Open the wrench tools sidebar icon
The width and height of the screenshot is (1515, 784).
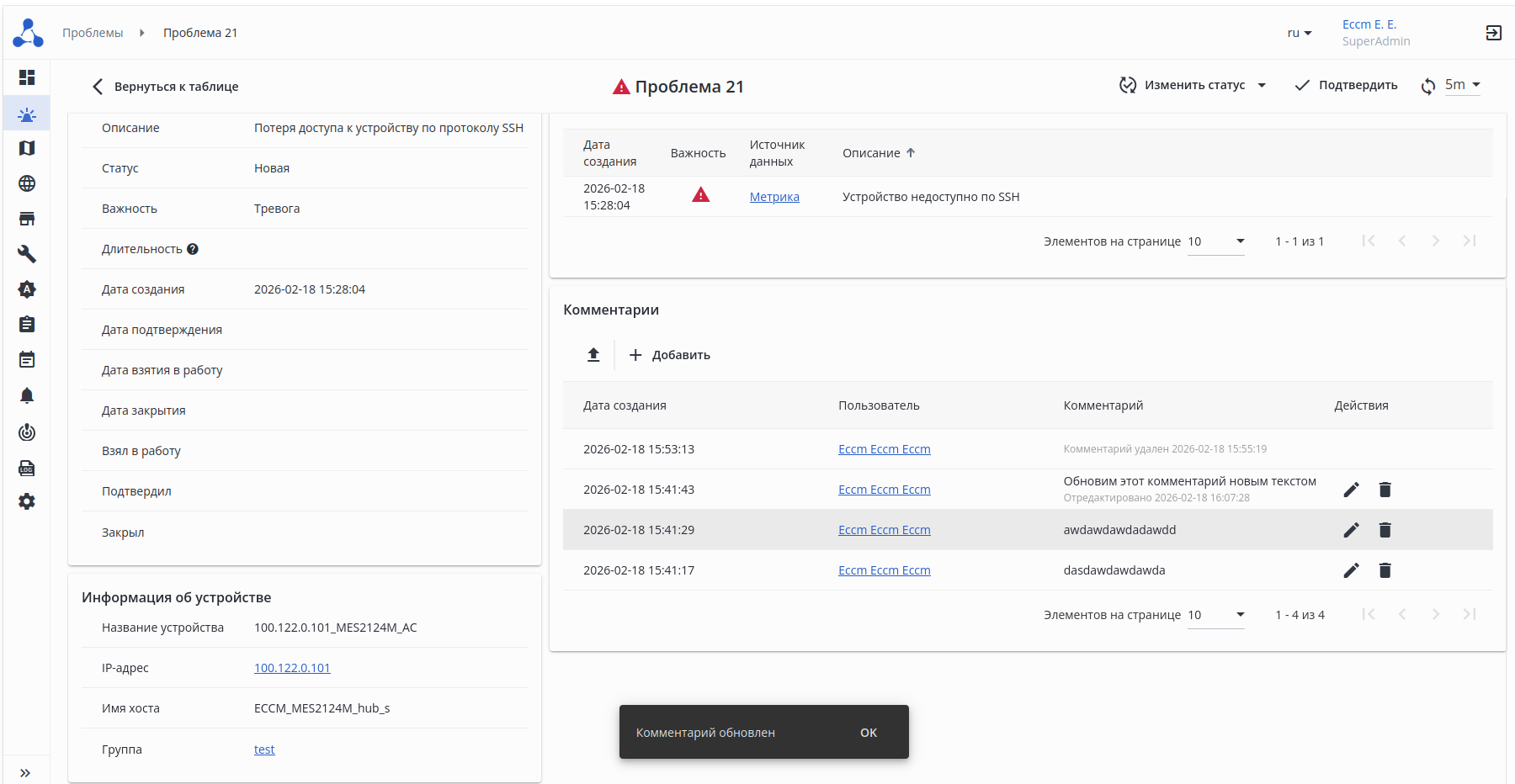point(27,254)
